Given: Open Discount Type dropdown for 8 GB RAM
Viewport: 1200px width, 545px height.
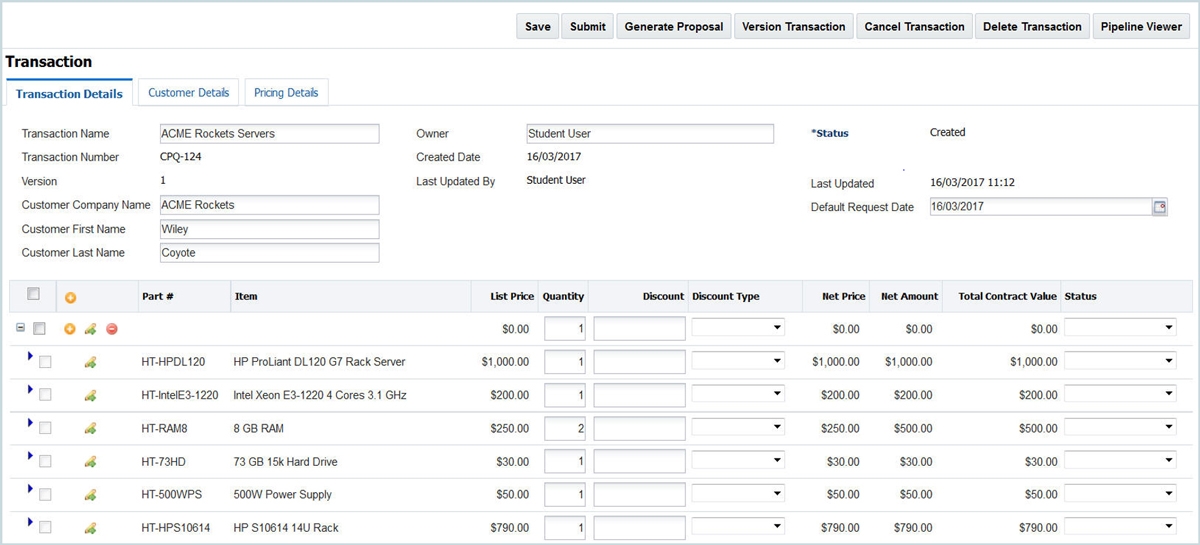Looking at the screenshot, I should [738, 427].
